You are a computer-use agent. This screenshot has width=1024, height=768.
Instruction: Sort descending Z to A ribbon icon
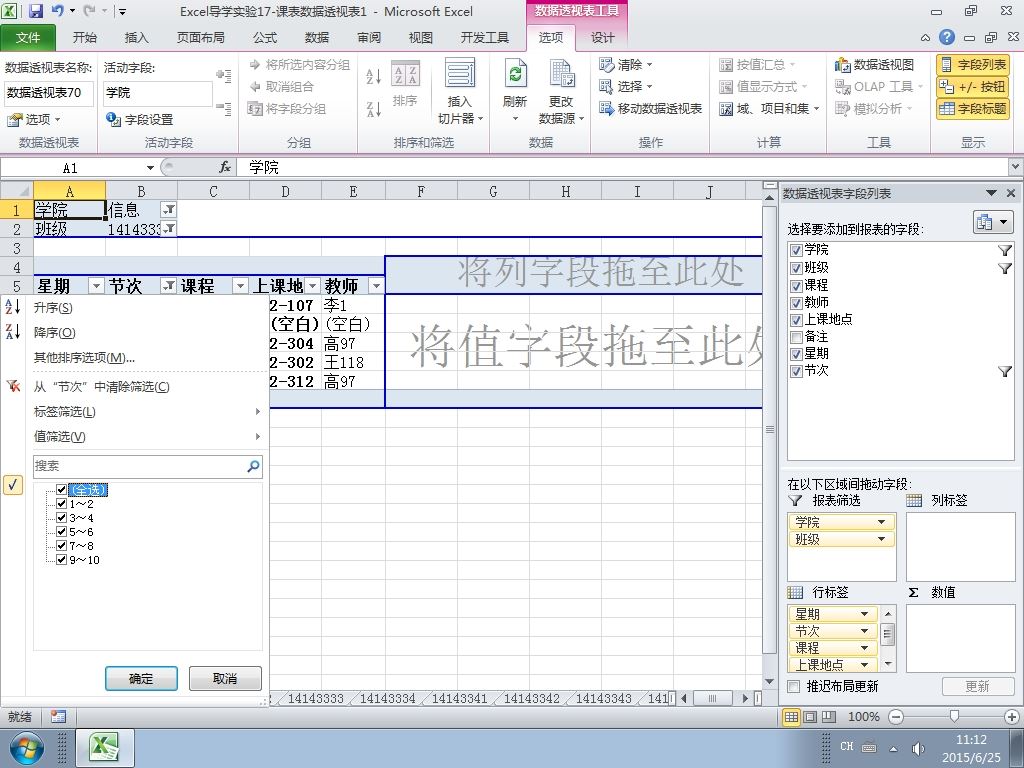(374, 109)
